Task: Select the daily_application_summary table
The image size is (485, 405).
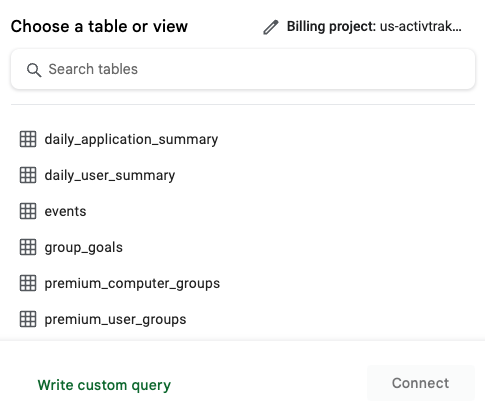Action: (131, 139)
